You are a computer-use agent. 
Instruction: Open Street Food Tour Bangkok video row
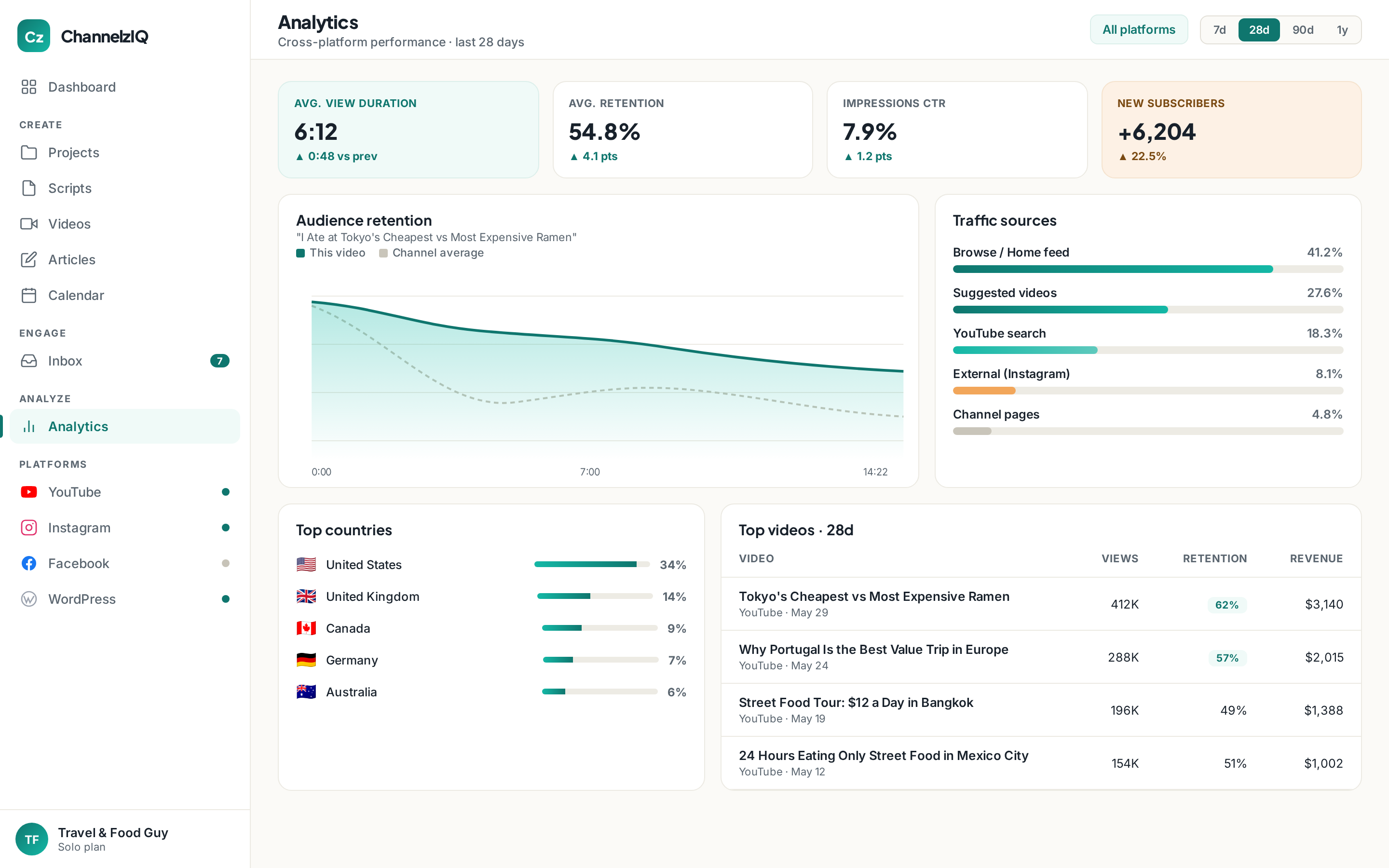click(1041, 710)
